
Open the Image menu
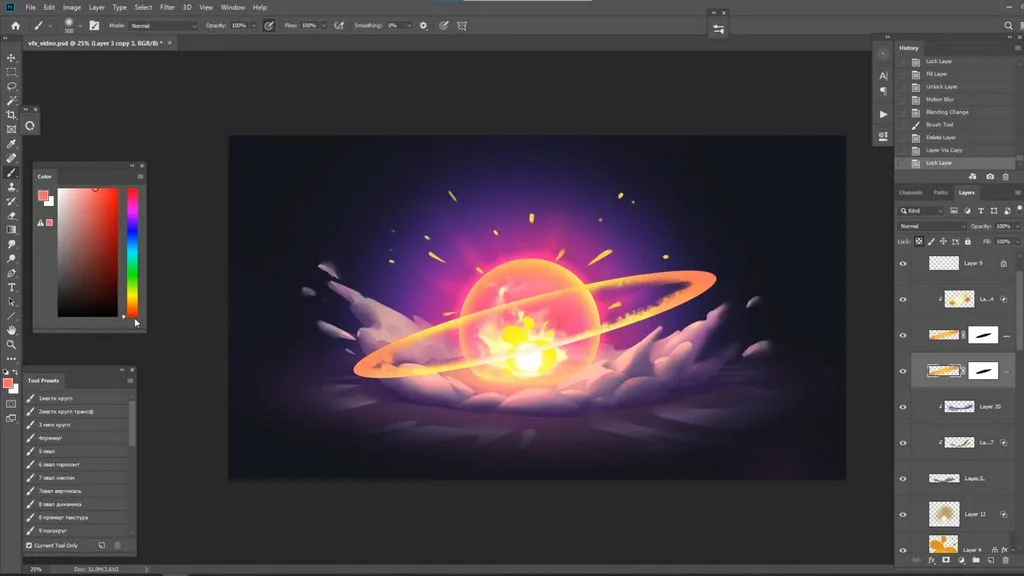[72, 7]
